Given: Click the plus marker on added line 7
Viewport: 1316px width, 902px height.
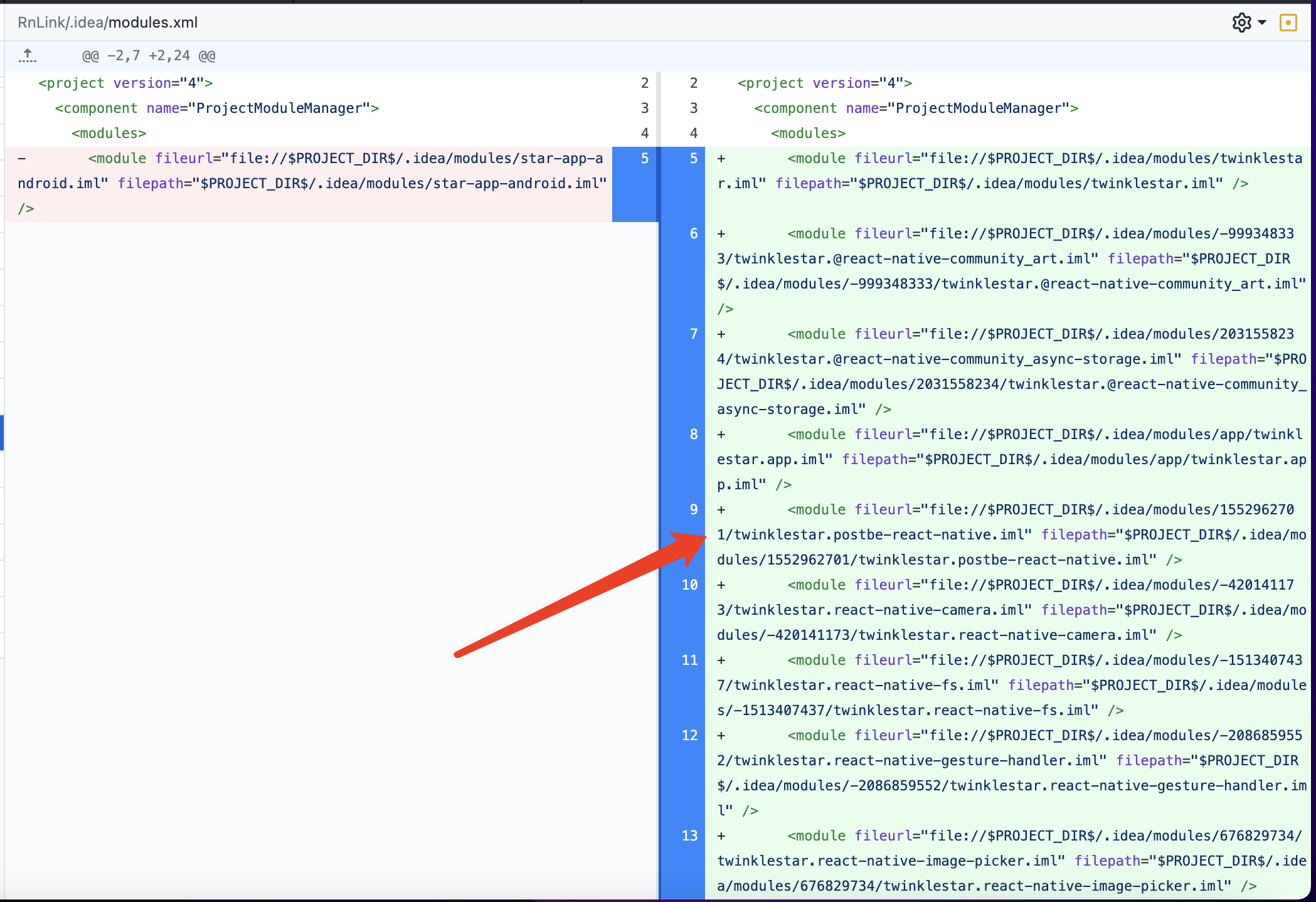Looking at the screenshot, I should tap(721, 334).
